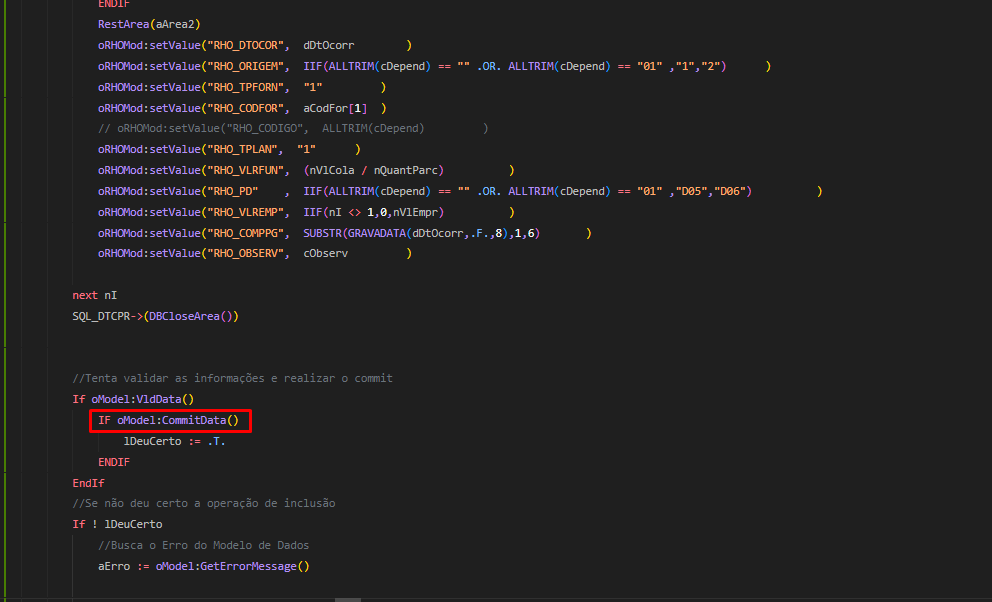Select the "RHO_DTOCOR" string literal

(x=245, y=46)
